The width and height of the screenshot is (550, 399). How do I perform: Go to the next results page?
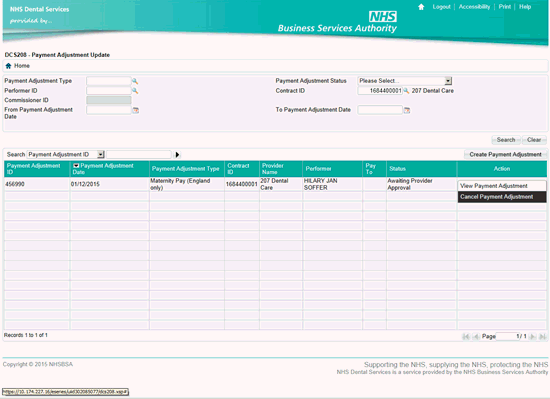coord(532,337)
